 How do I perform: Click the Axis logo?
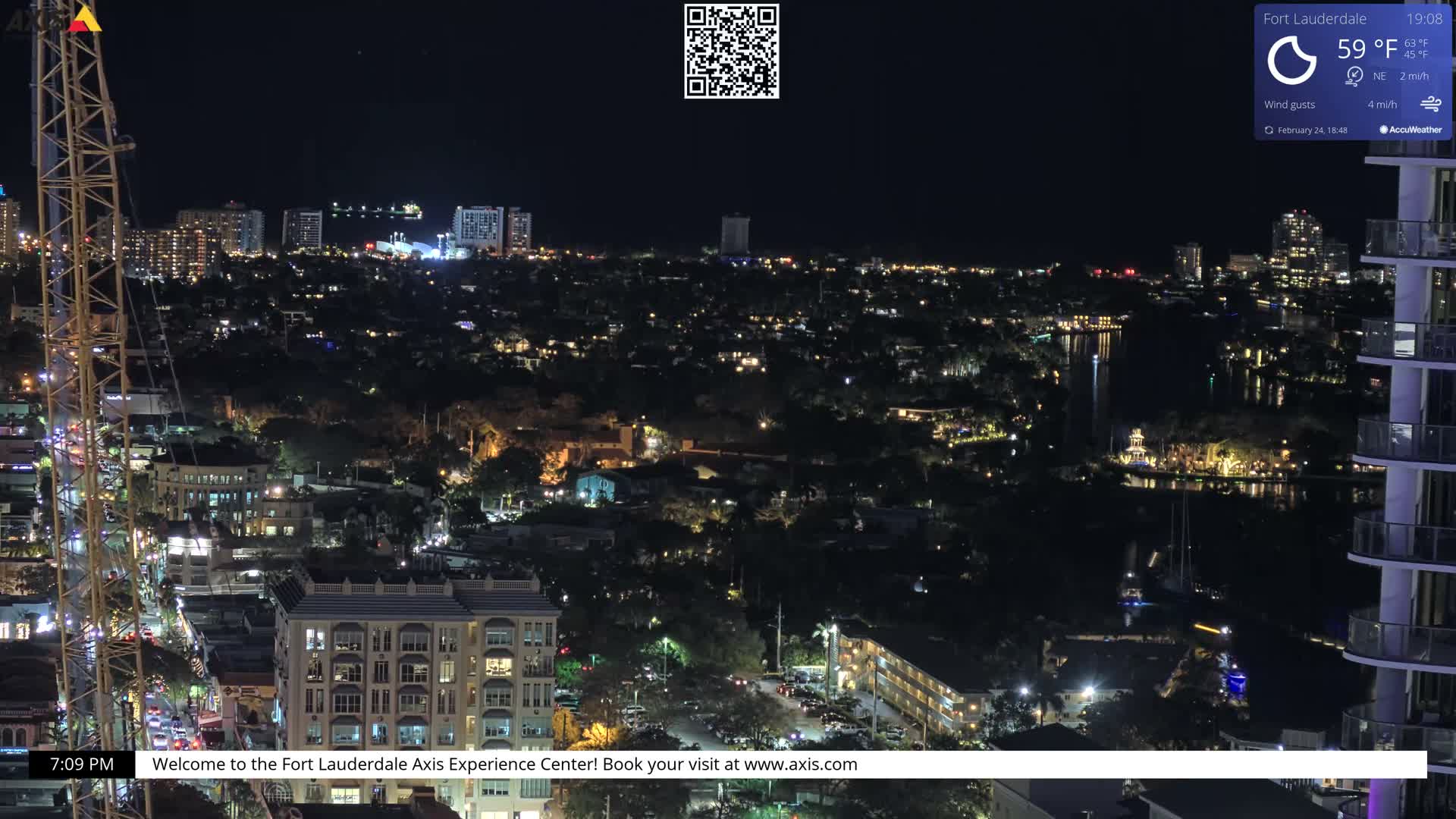pos(53,19)
